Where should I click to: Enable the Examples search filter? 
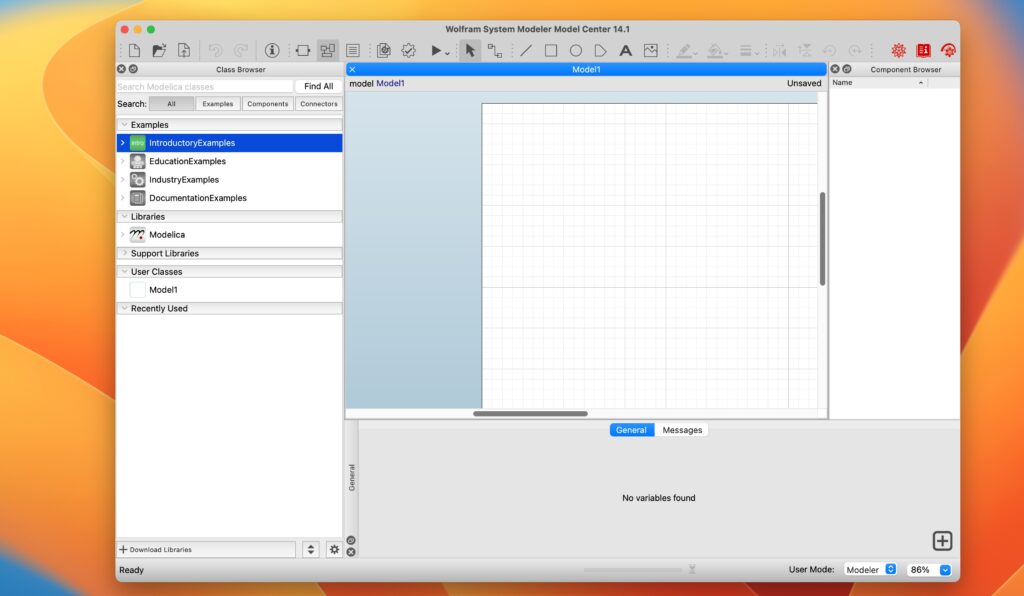click(217, 103)
